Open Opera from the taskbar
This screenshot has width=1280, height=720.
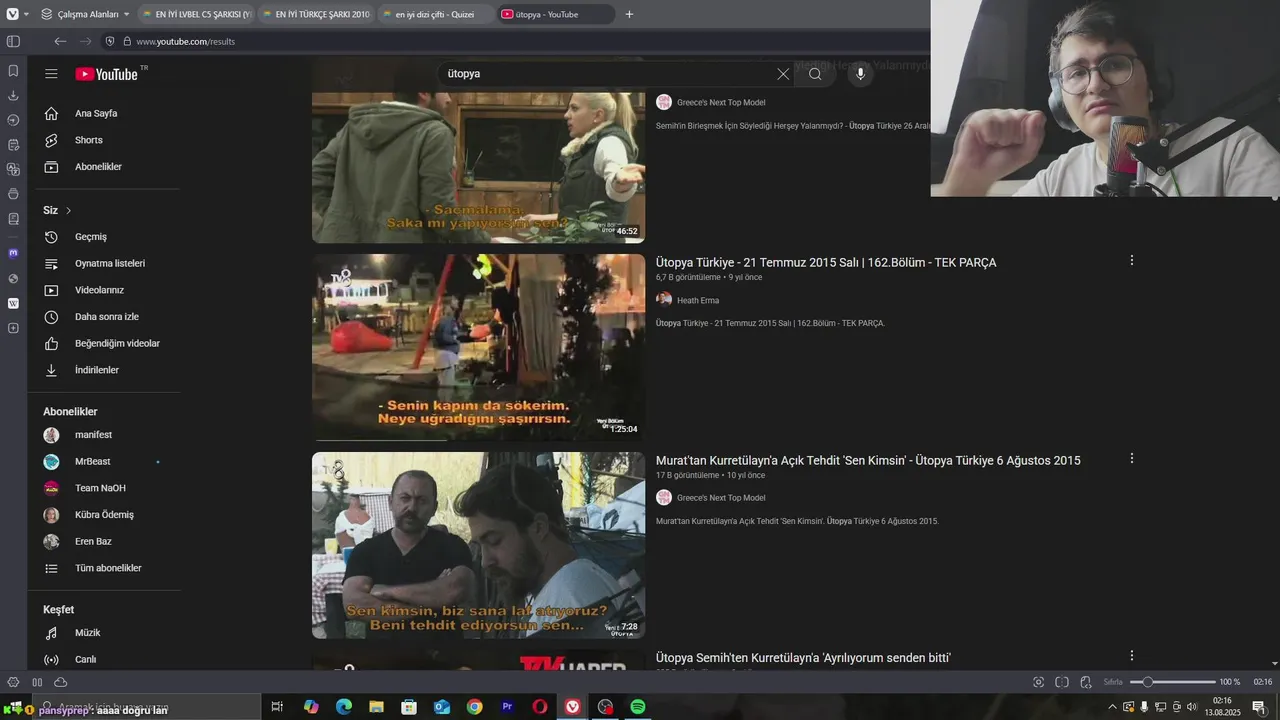(x=540, y=707)
